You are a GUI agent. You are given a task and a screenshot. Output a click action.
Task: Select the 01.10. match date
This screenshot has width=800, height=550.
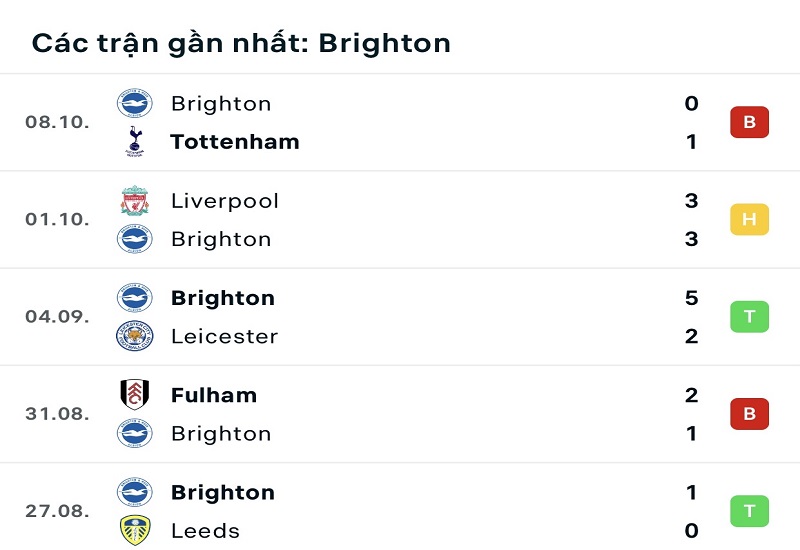click(57, 219)
